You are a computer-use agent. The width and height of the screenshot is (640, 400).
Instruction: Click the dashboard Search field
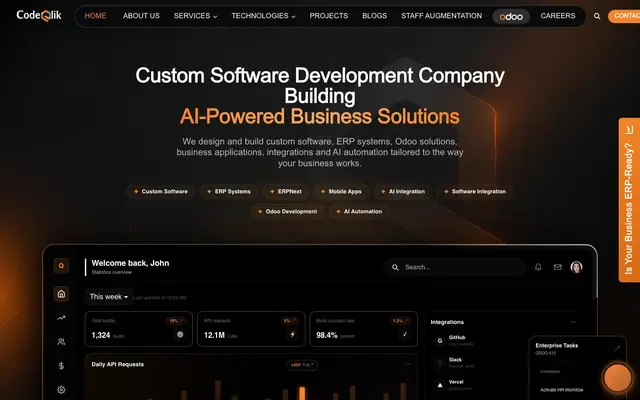tap(455, 267)
